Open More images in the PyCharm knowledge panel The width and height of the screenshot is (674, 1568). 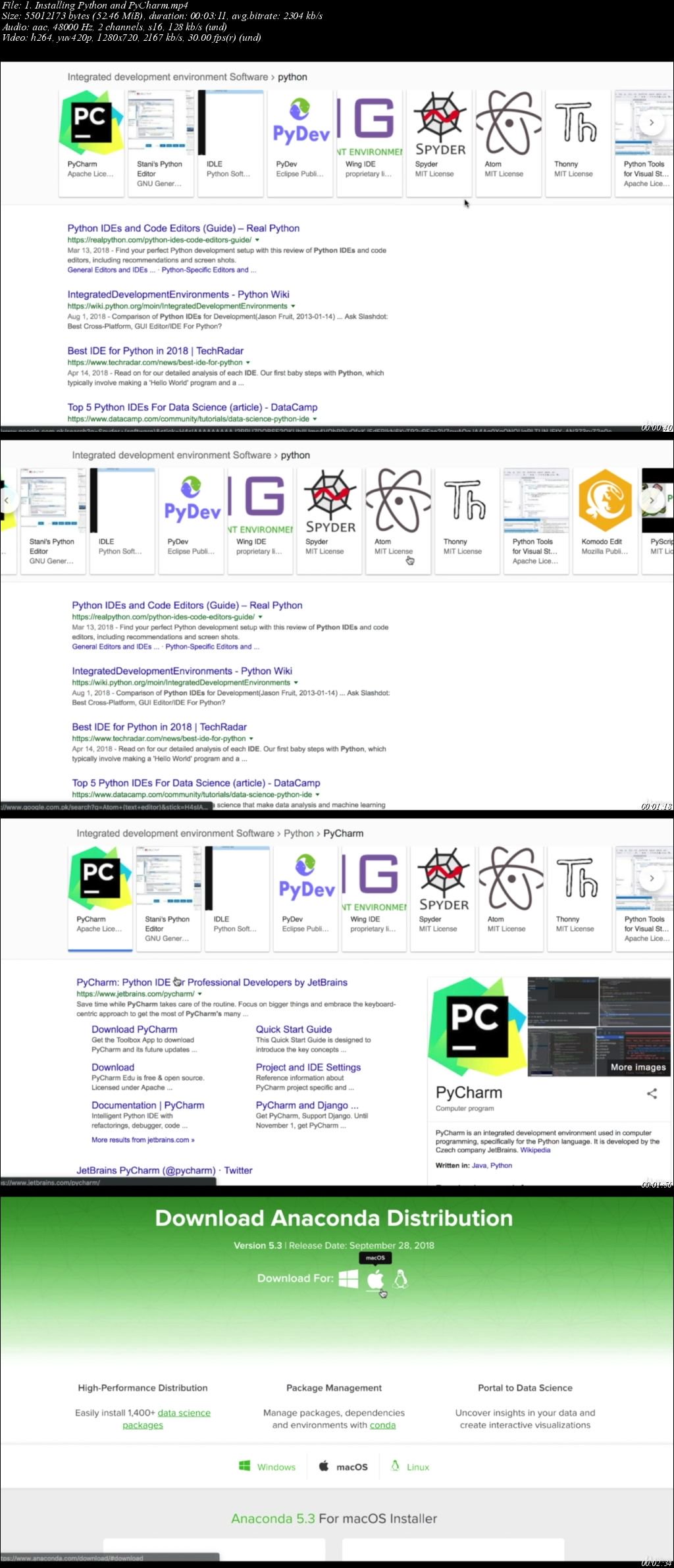click(638, 1067)
